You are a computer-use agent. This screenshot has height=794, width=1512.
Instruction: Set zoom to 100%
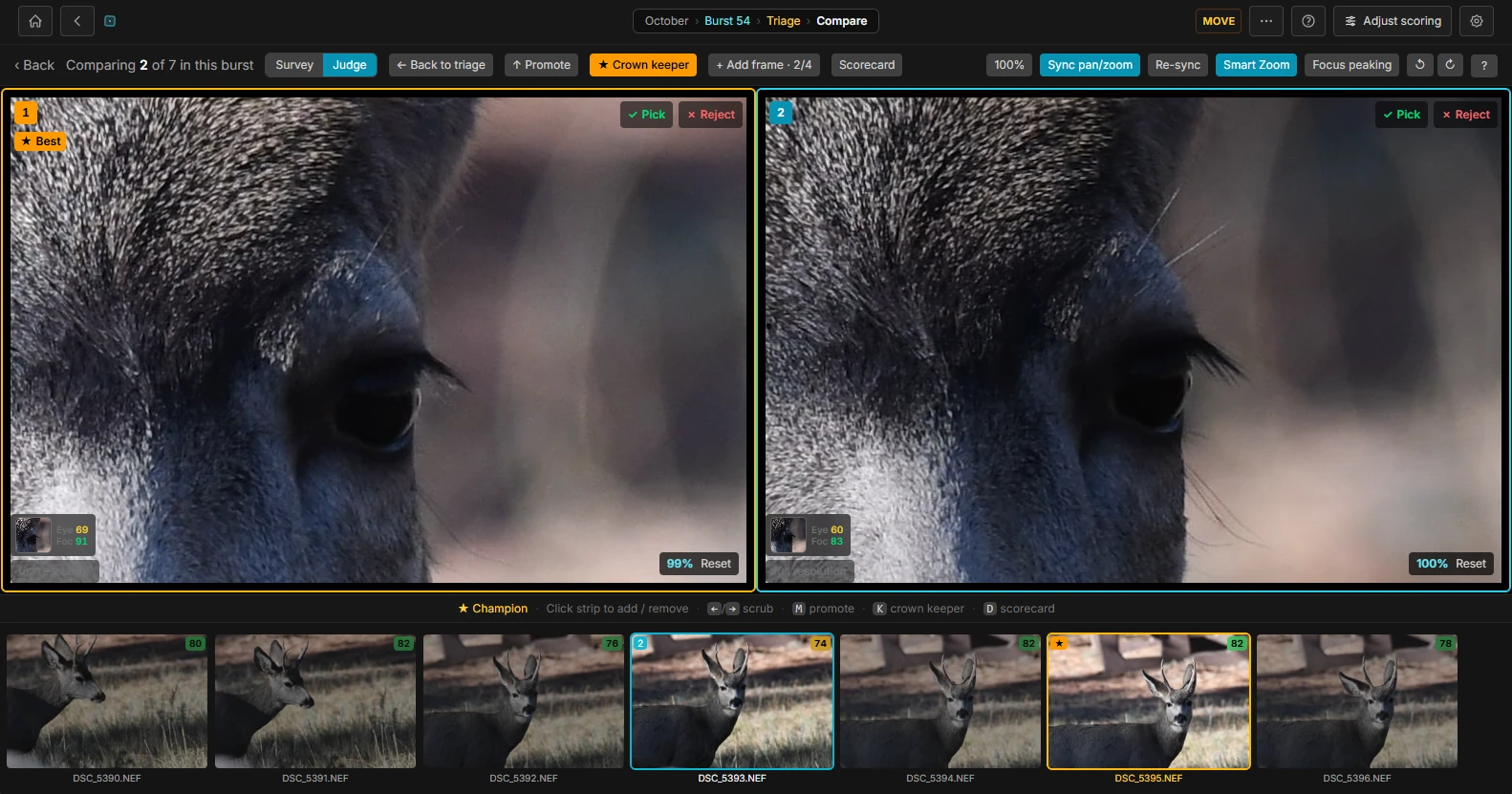(1009, 65)
